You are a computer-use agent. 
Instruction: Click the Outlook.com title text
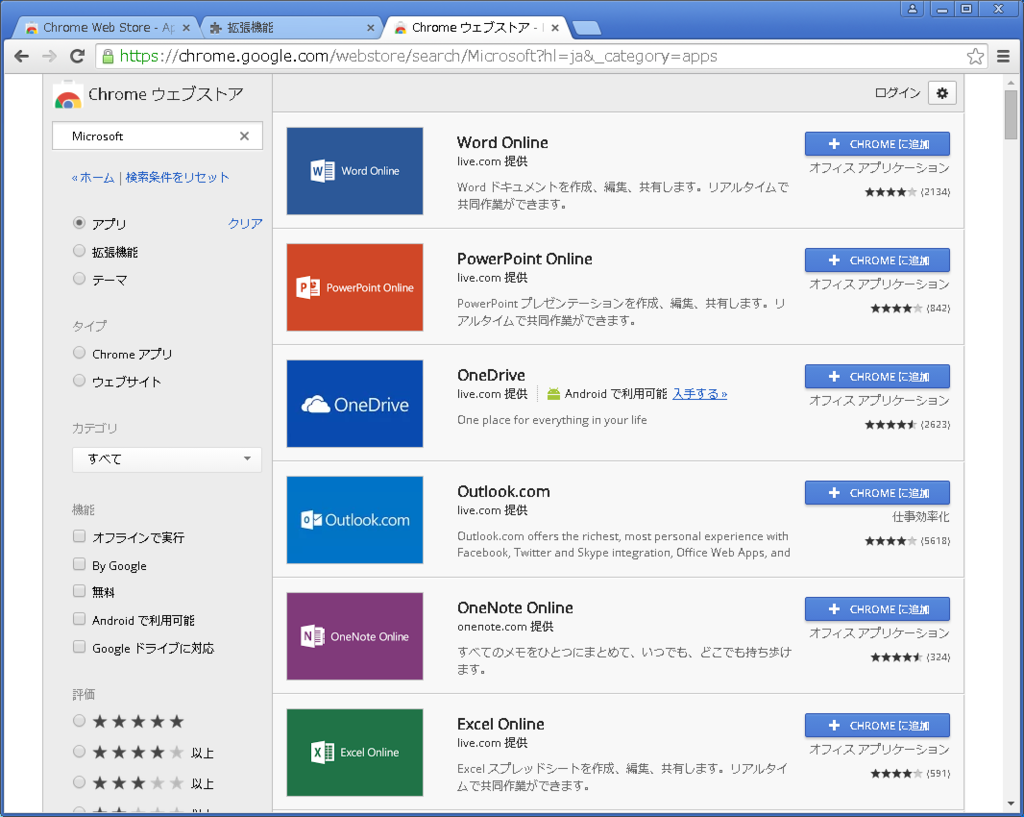coord(504,491)
